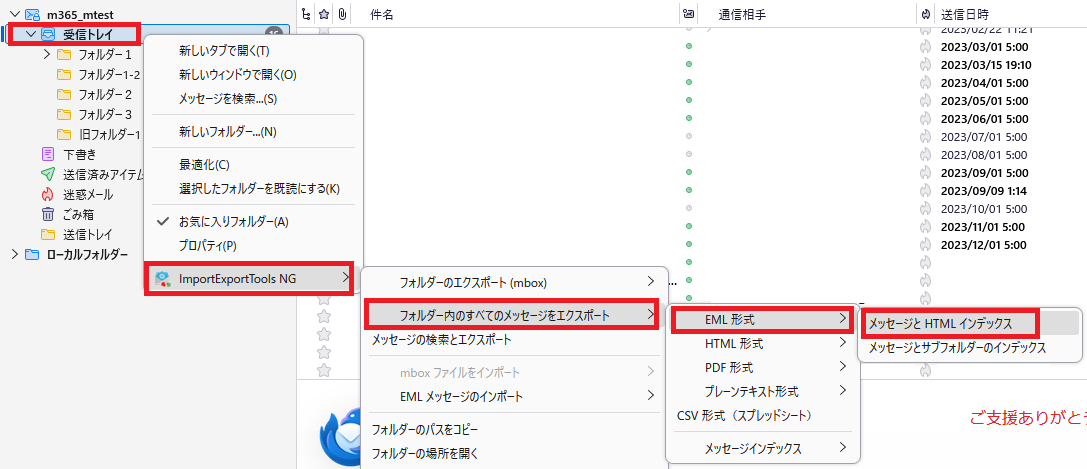
Task: Click the フォルダー1-2 folder icon
Action: pyautogui.click(x=64, y=74)
